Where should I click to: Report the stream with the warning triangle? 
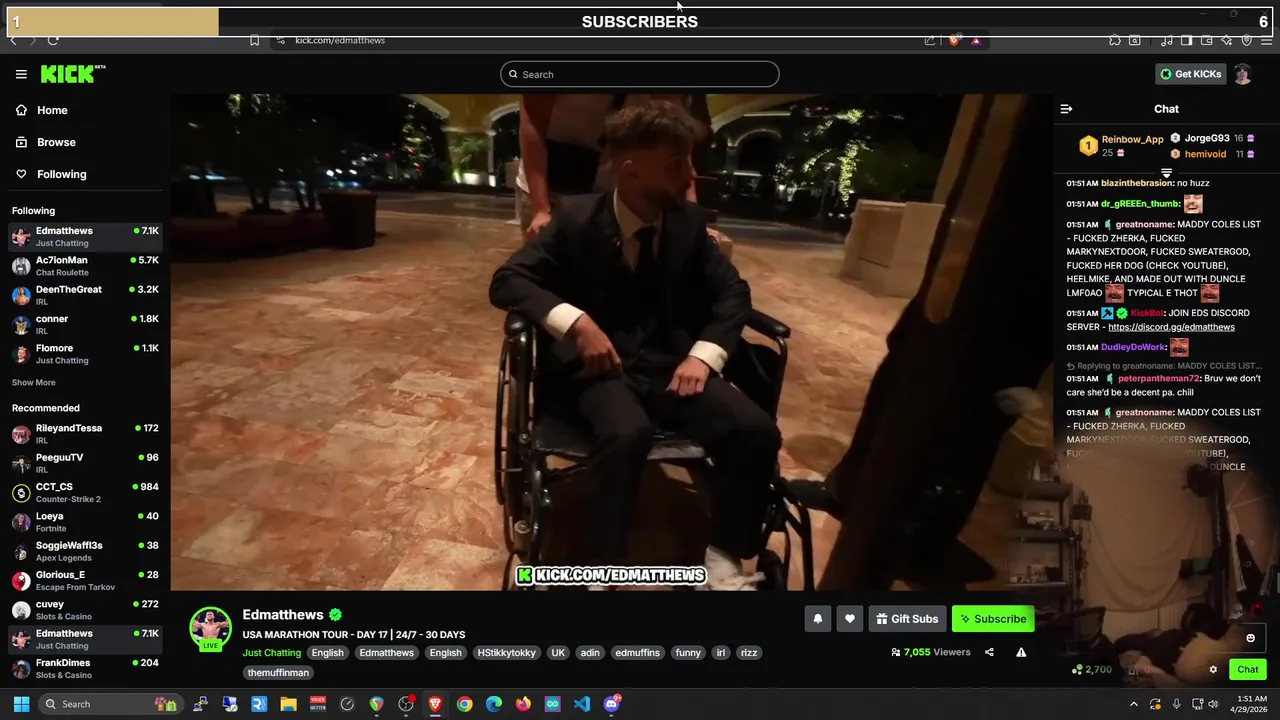tap(1021, 652)
